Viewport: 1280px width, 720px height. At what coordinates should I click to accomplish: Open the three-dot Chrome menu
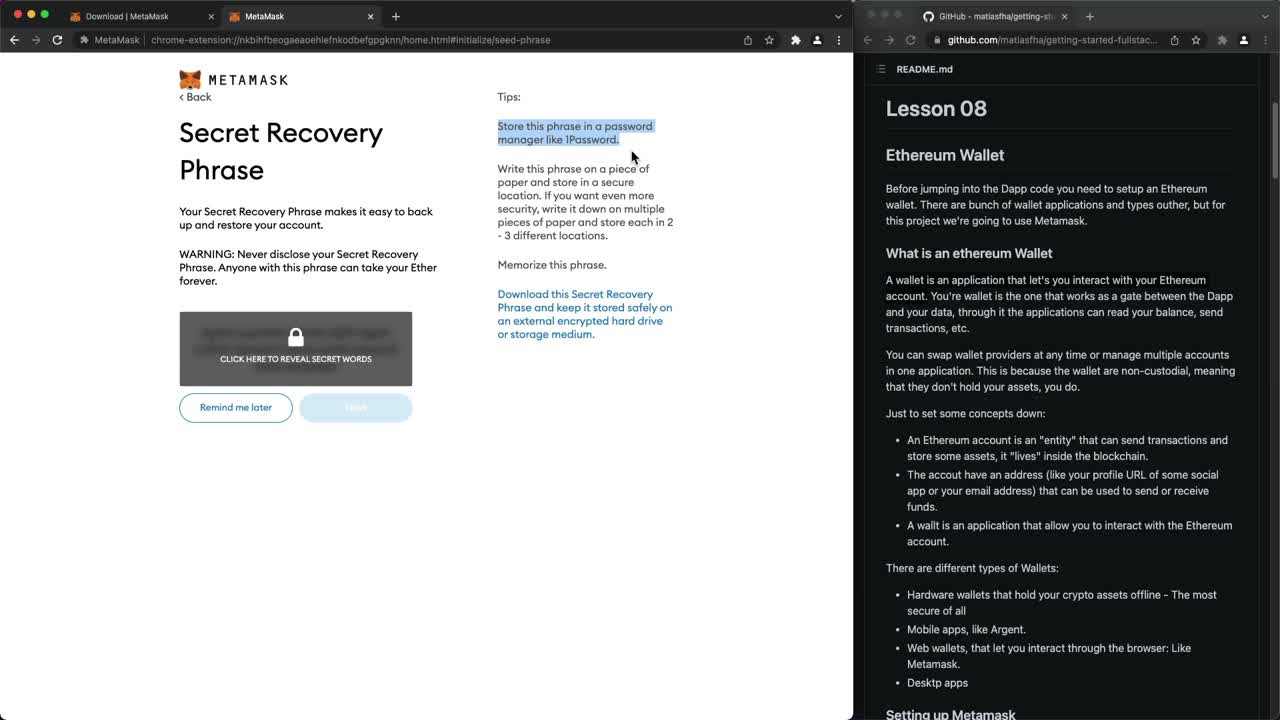coord(839,40)
